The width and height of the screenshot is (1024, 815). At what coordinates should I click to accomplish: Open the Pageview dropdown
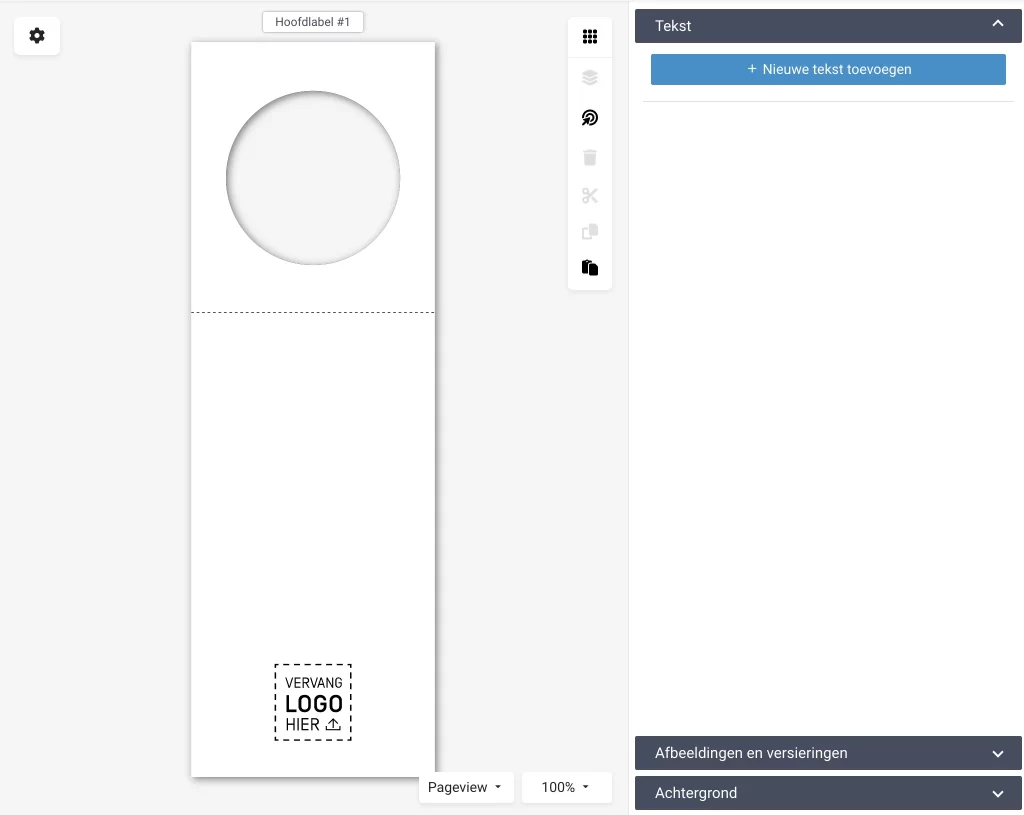point(465,787)
